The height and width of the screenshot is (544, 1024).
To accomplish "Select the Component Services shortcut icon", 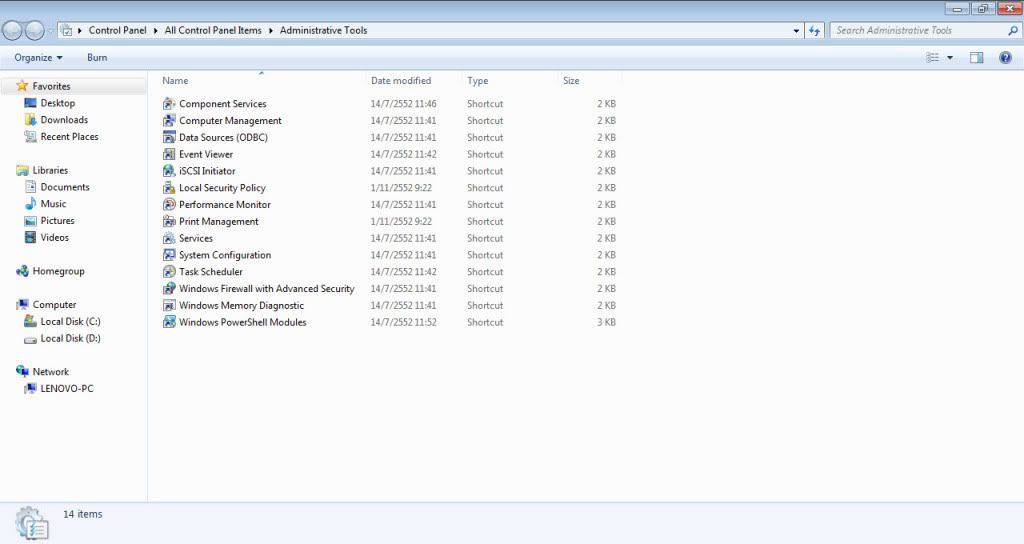I will [x=169, y=104].
